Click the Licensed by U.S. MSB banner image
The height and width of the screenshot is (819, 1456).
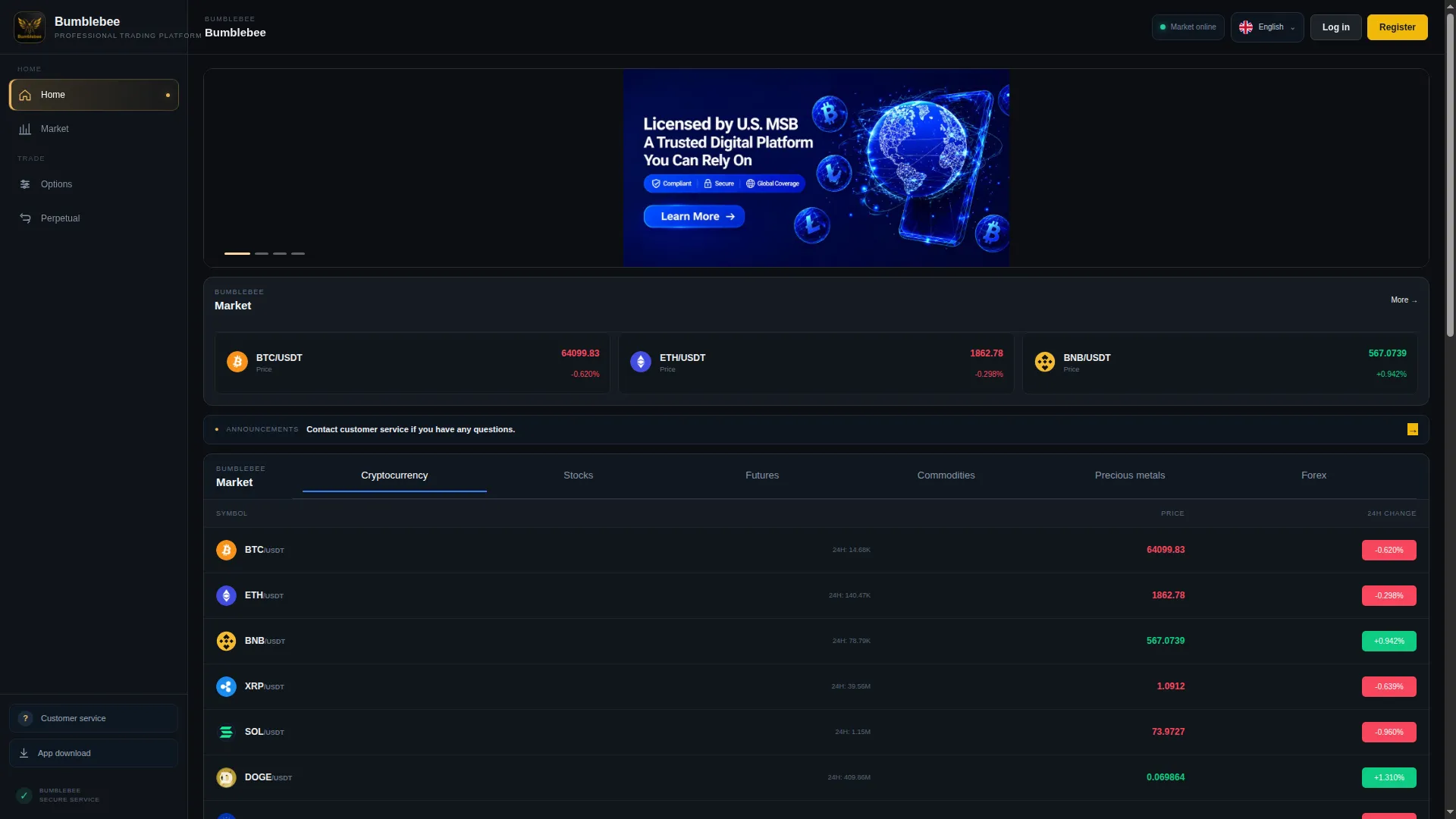coord(816,168)
